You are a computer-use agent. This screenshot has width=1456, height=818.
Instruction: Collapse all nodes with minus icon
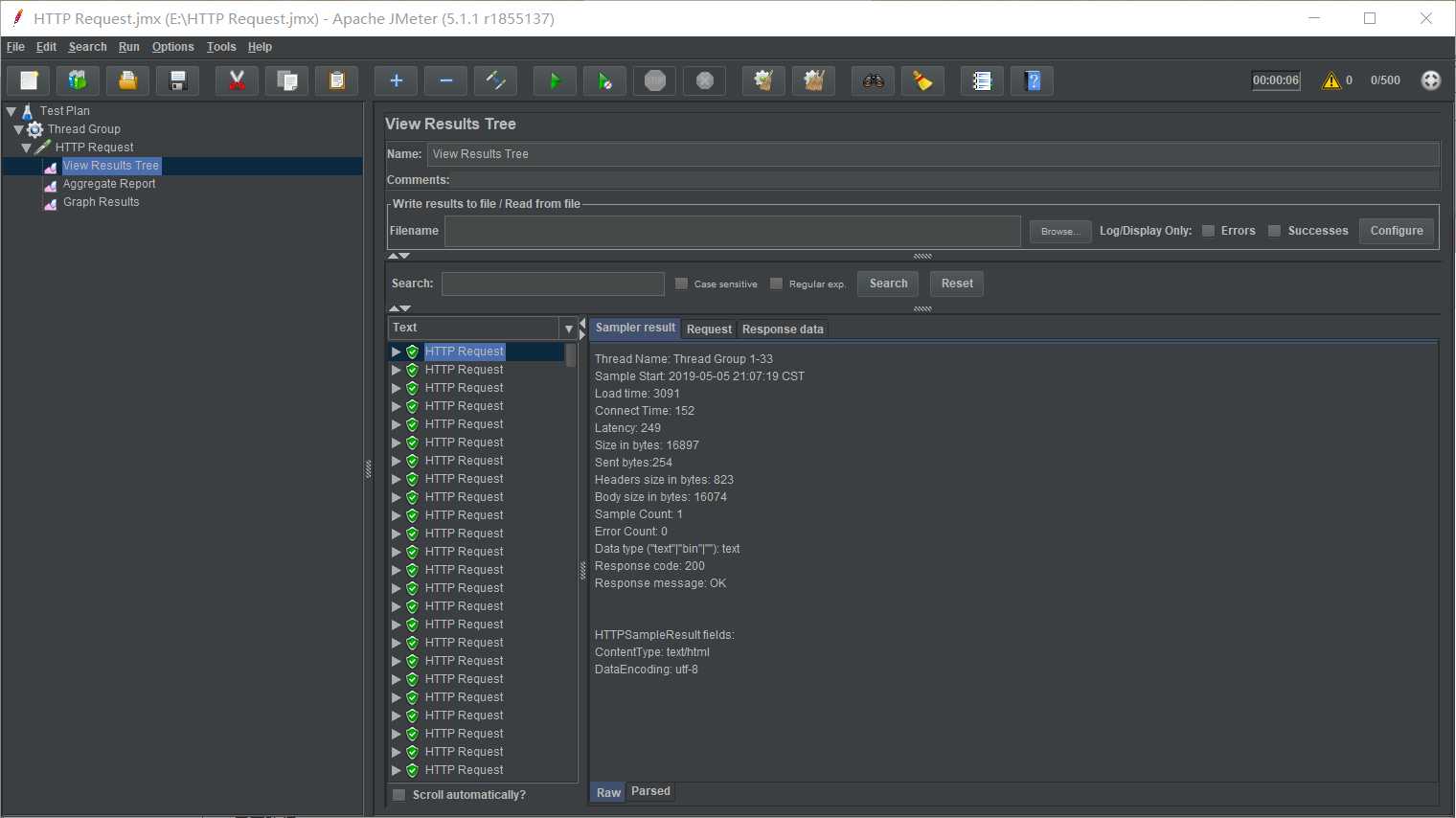pyautogui.click(x=446, y=80)
